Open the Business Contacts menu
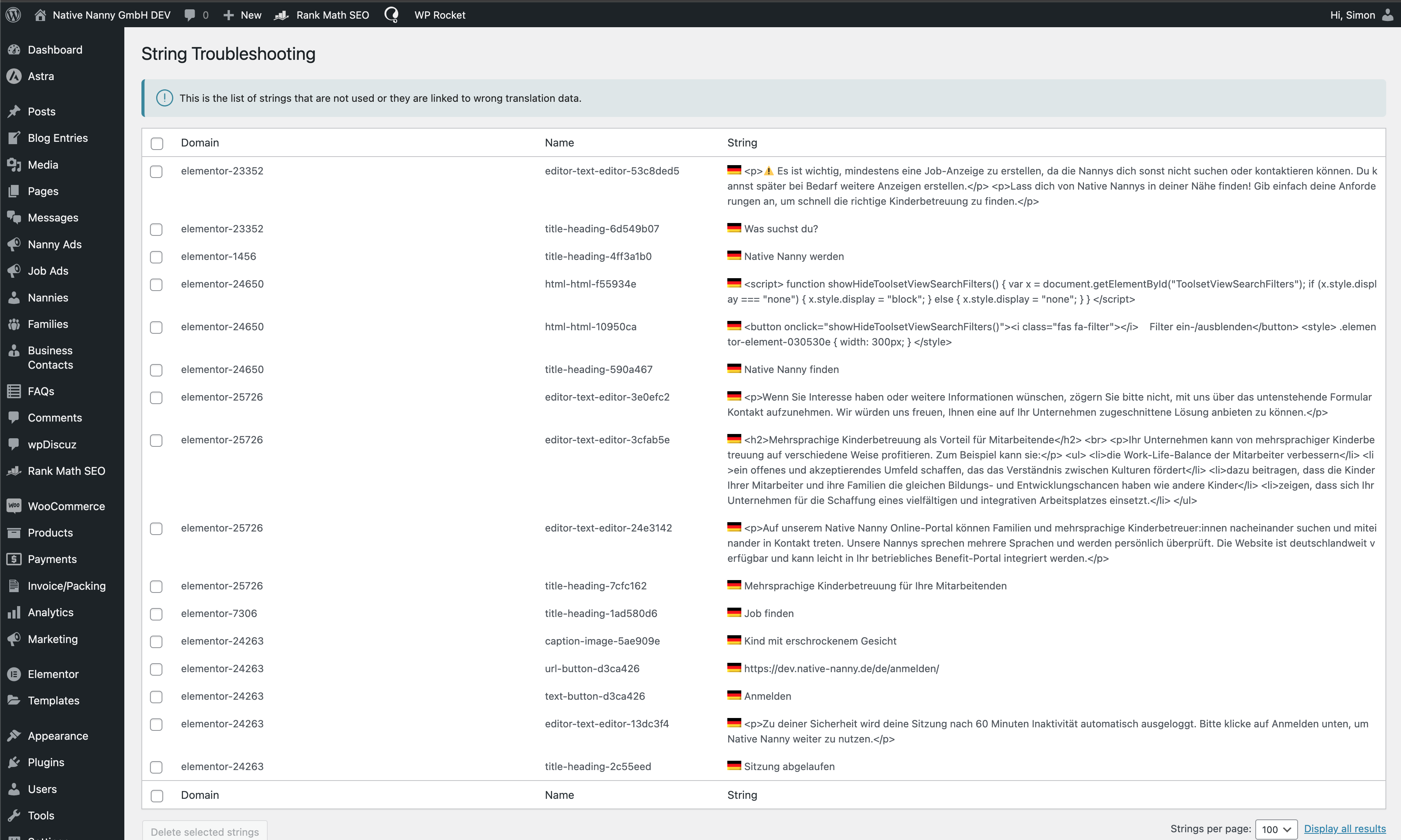The height and width of the screenshot is (840, 1401). (x=51, y=358)
